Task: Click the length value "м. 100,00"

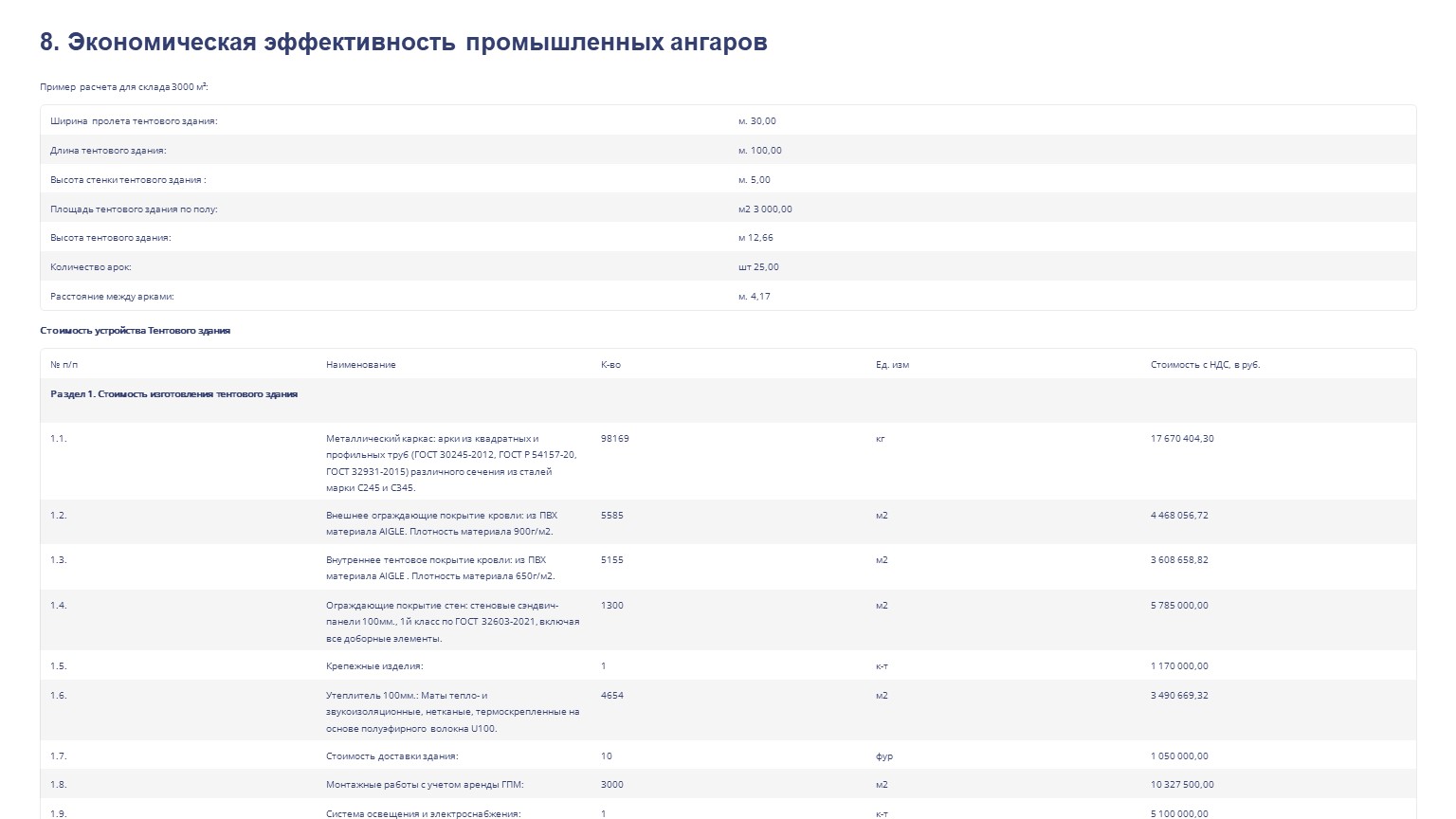Action: coord(759,151)
